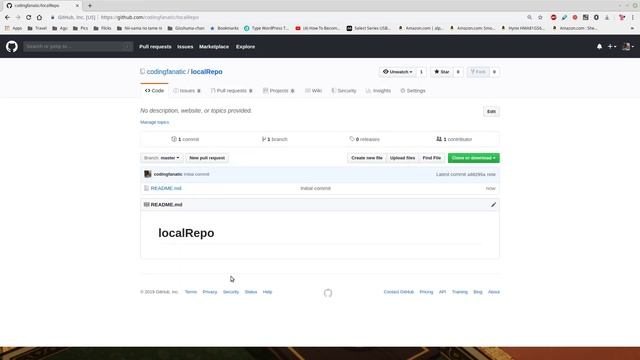Open the plus create-new dropdown

pyautogui.click(x=612, y=47)
